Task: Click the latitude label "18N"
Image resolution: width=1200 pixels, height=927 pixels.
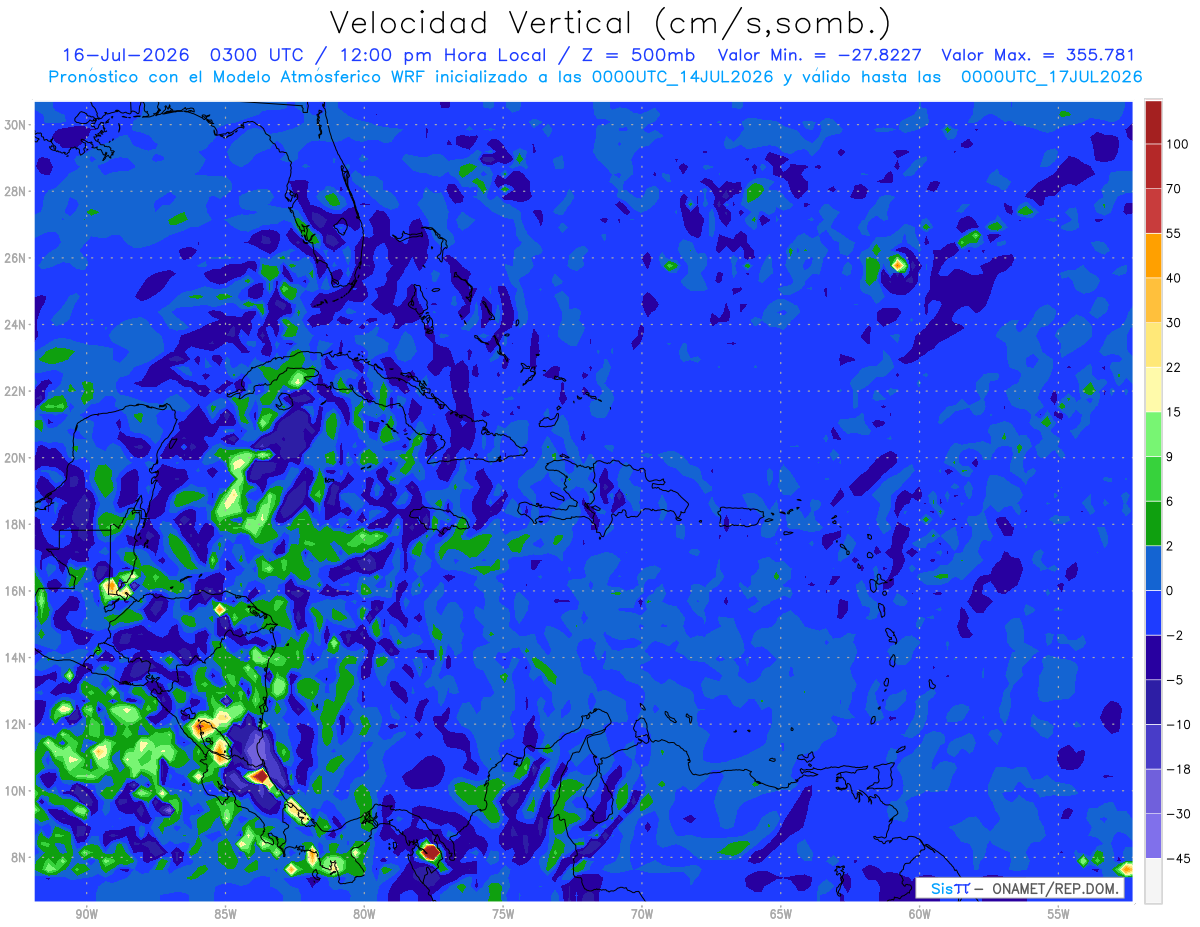Action: point(17,524)
